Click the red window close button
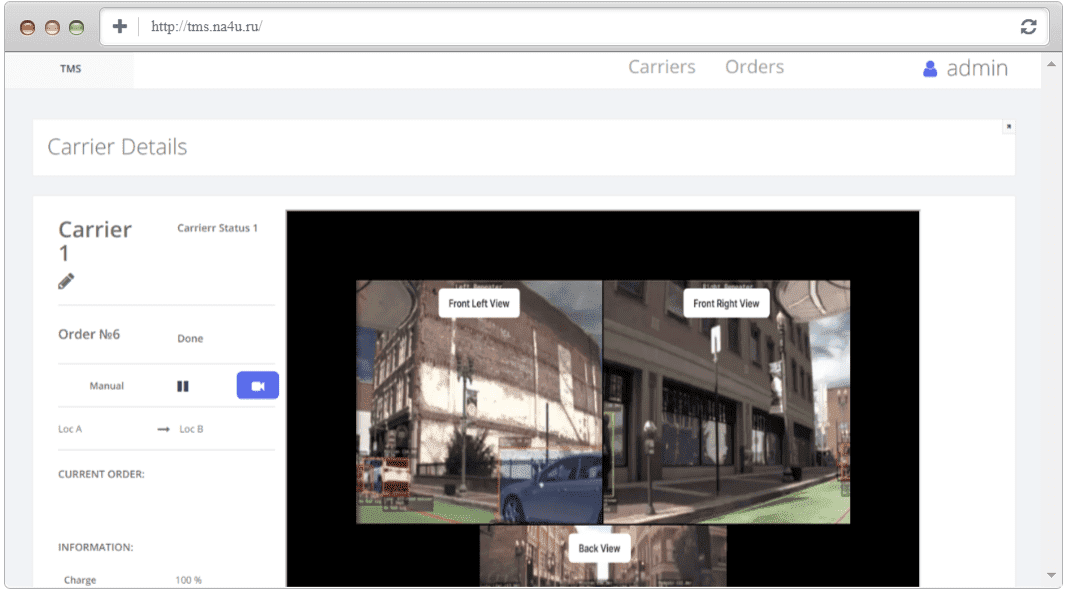Viewport: 1066px width, 594px height. point(27,27)
